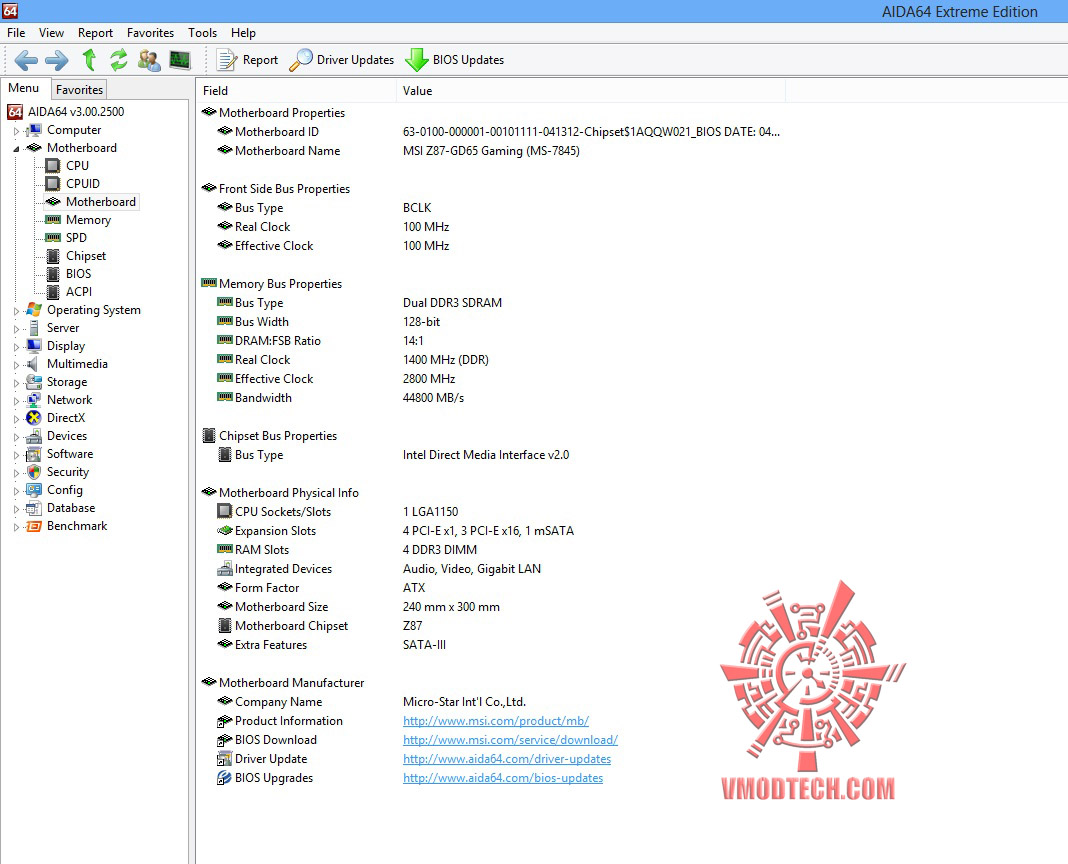Select Memory Bus Properties group header

click(x=272, y=283)
